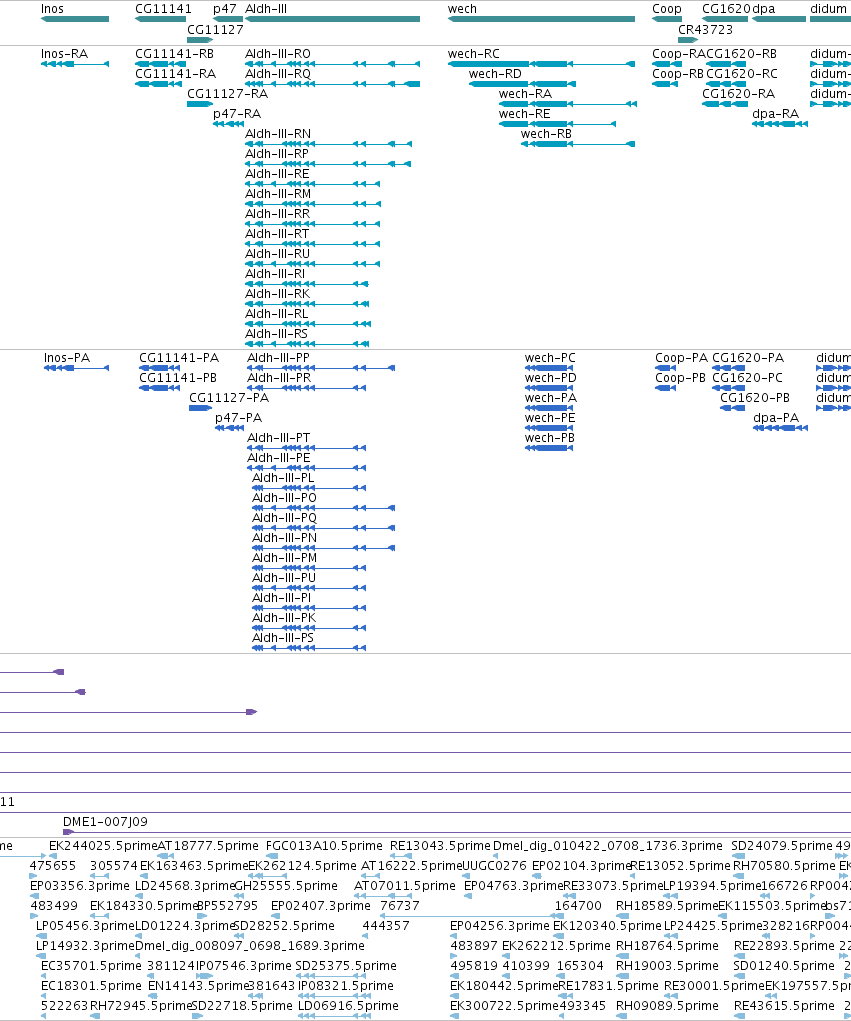Select the Aldh-III-RM transcript label

(278, 194)
